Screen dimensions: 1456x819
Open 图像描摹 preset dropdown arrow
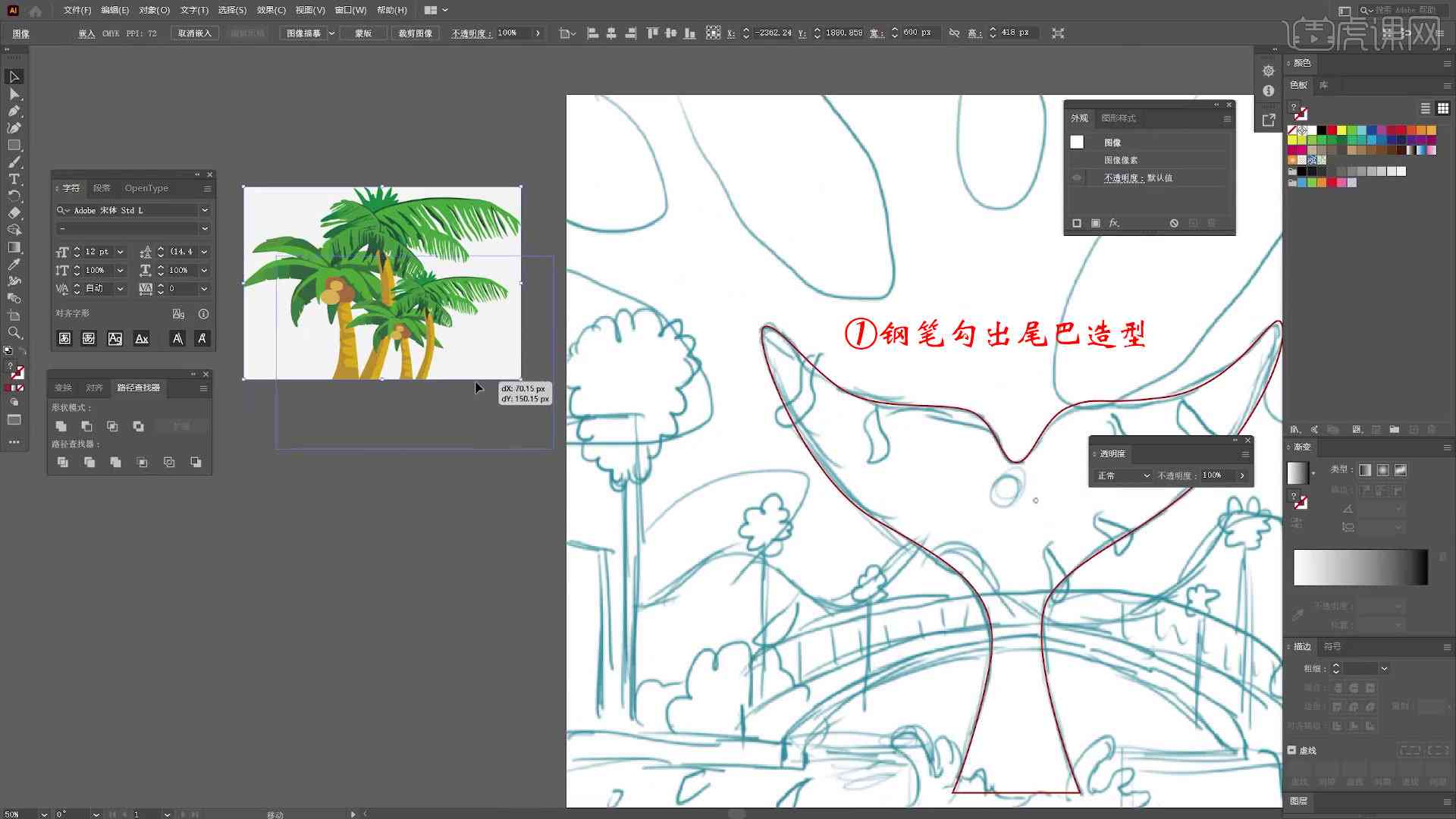[x=331, y=33]
